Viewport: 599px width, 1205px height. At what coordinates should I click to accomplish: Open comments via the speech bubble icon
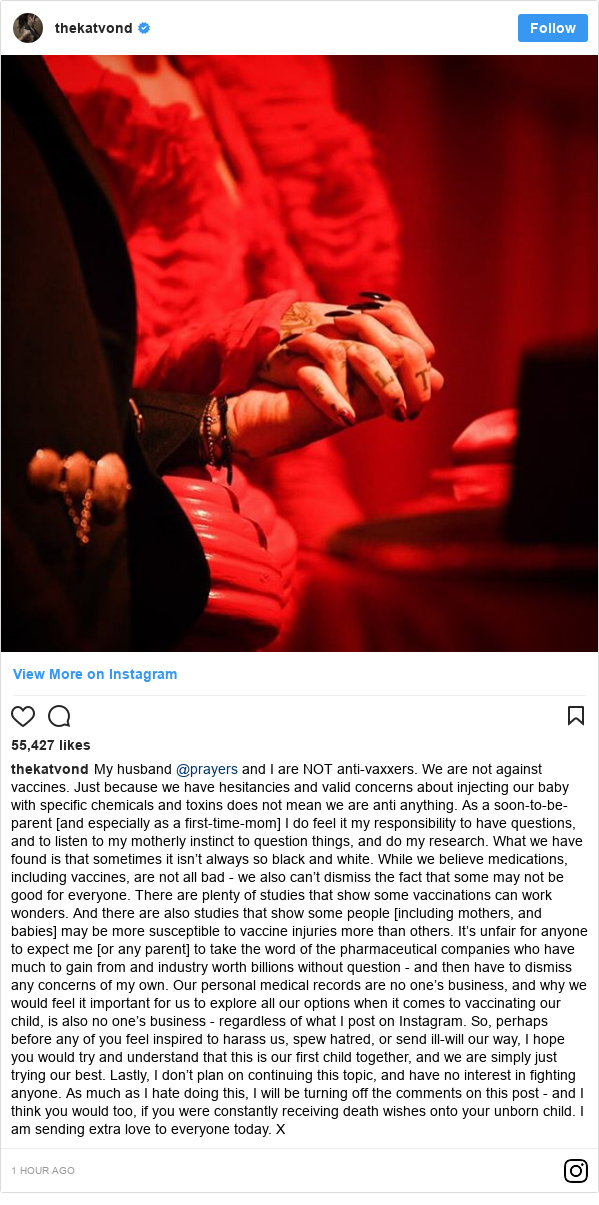(x=59, y=716)
